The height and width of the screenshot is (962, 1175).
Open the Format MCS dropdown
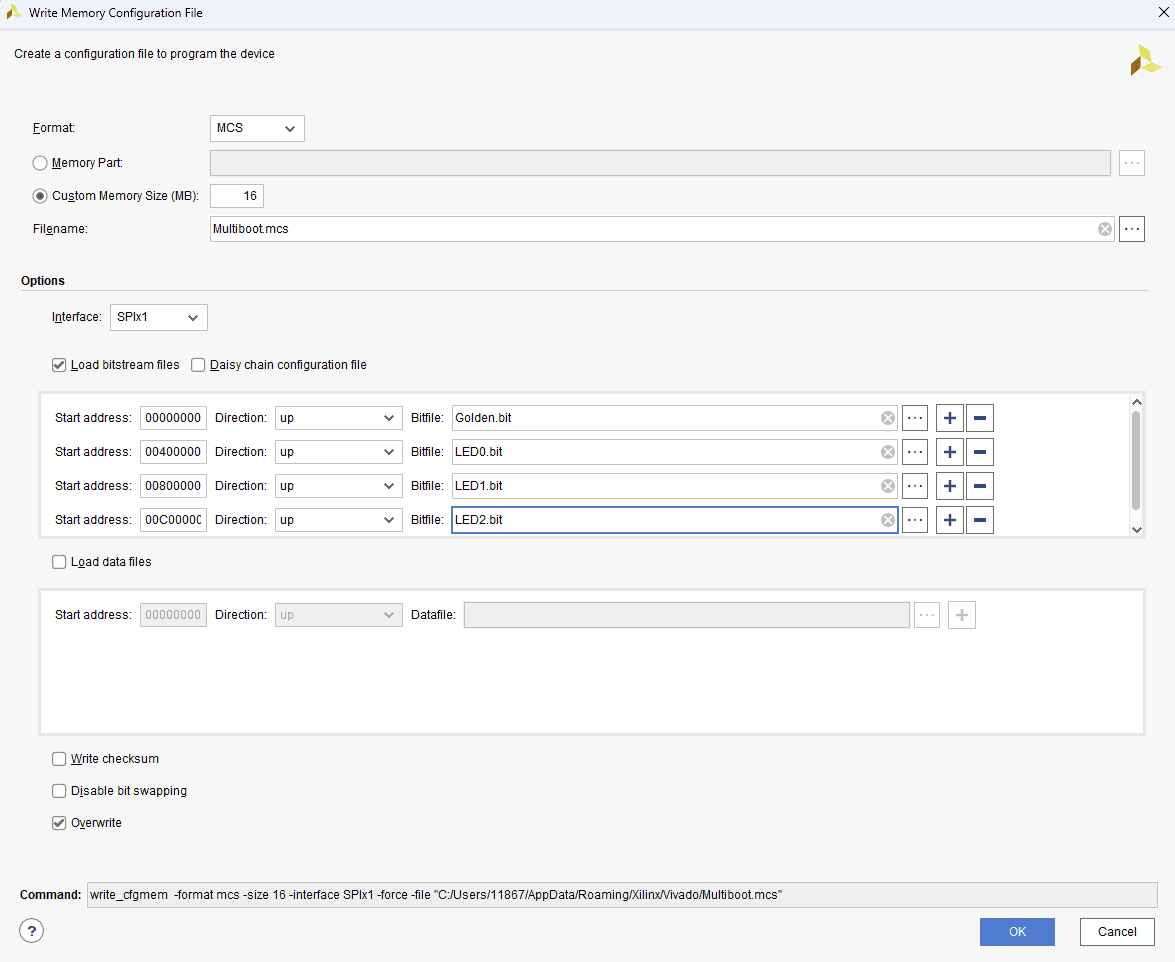coord(257,128)
